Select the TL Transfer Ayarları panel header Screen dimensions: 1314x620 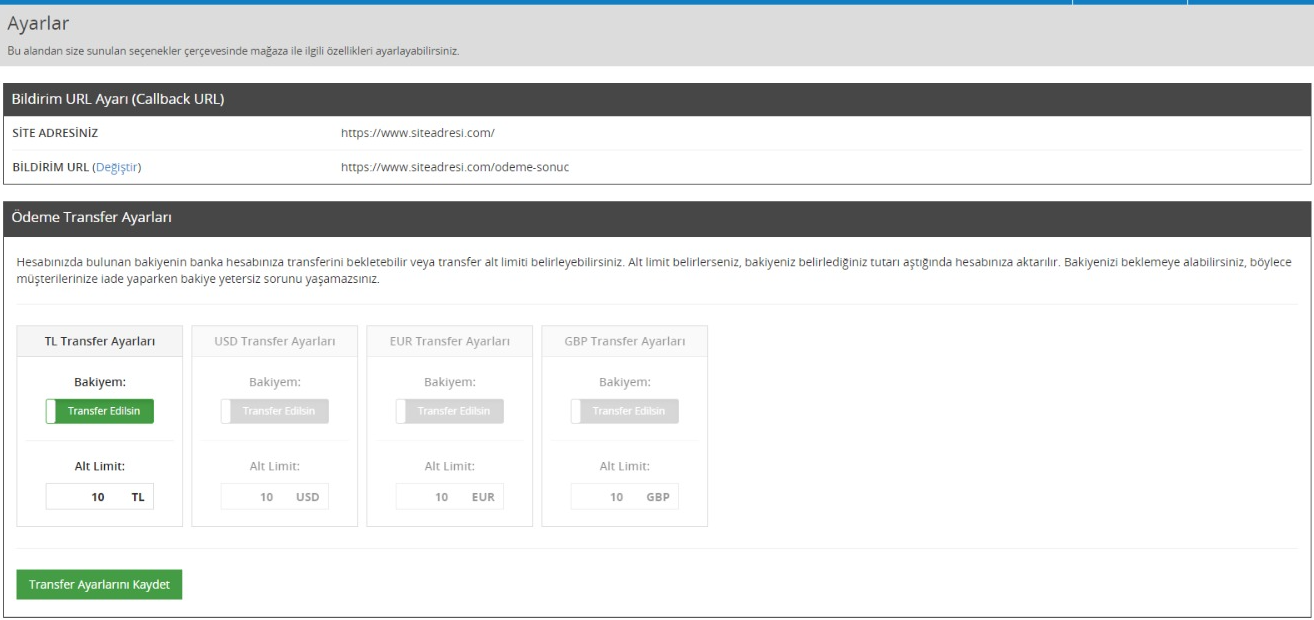pyautogui.click(x=100, y=341)
